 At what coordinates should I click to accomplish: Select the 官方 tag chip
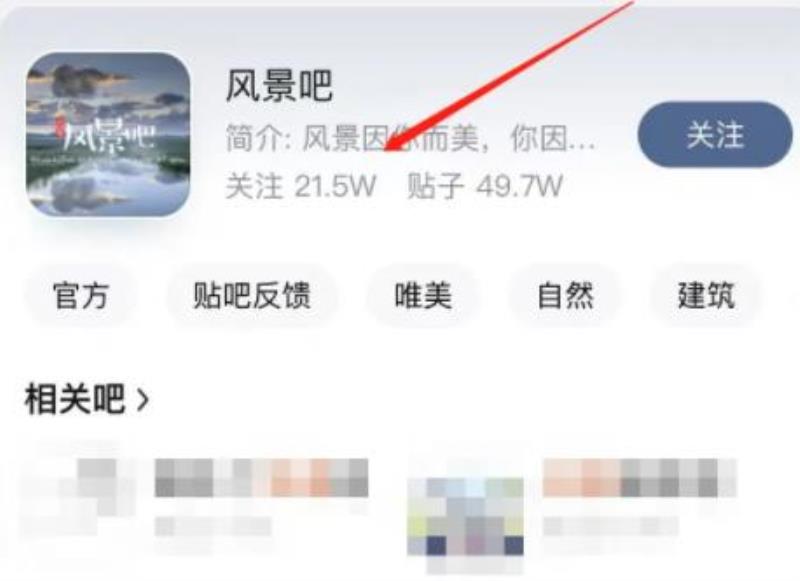[x=81, y=295]
